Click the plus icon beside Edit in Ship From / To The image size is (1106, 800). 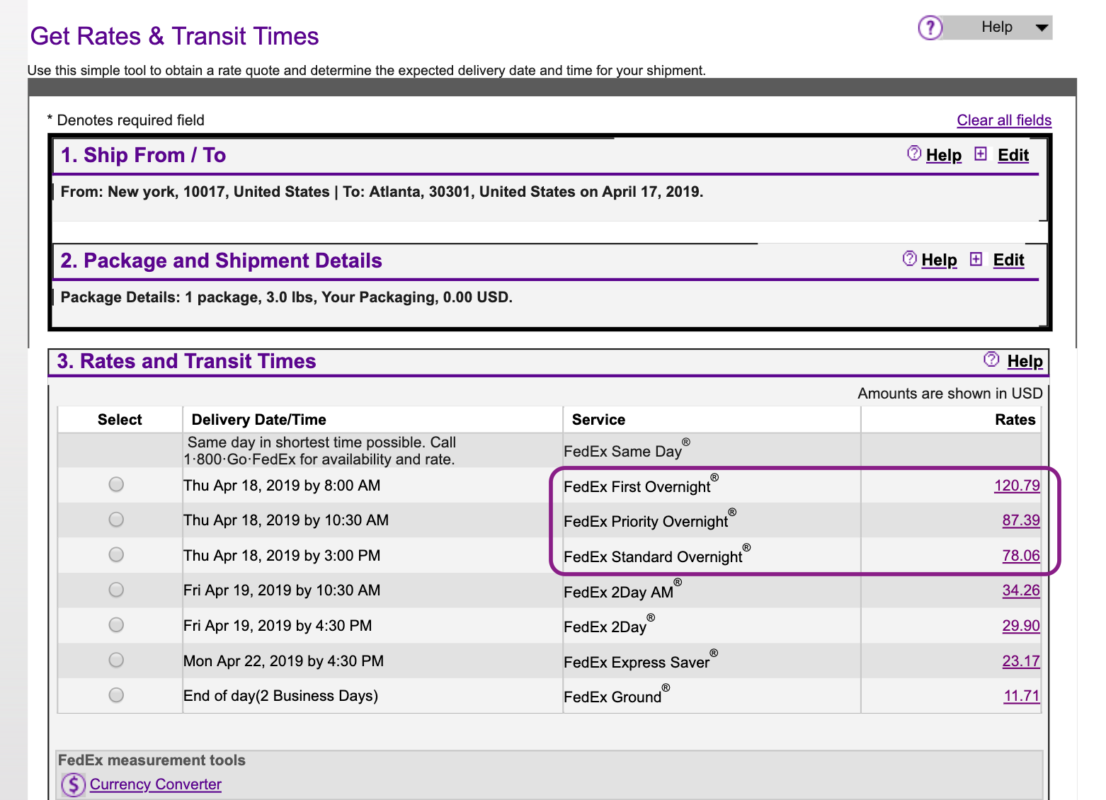click(x=981, y=155)
